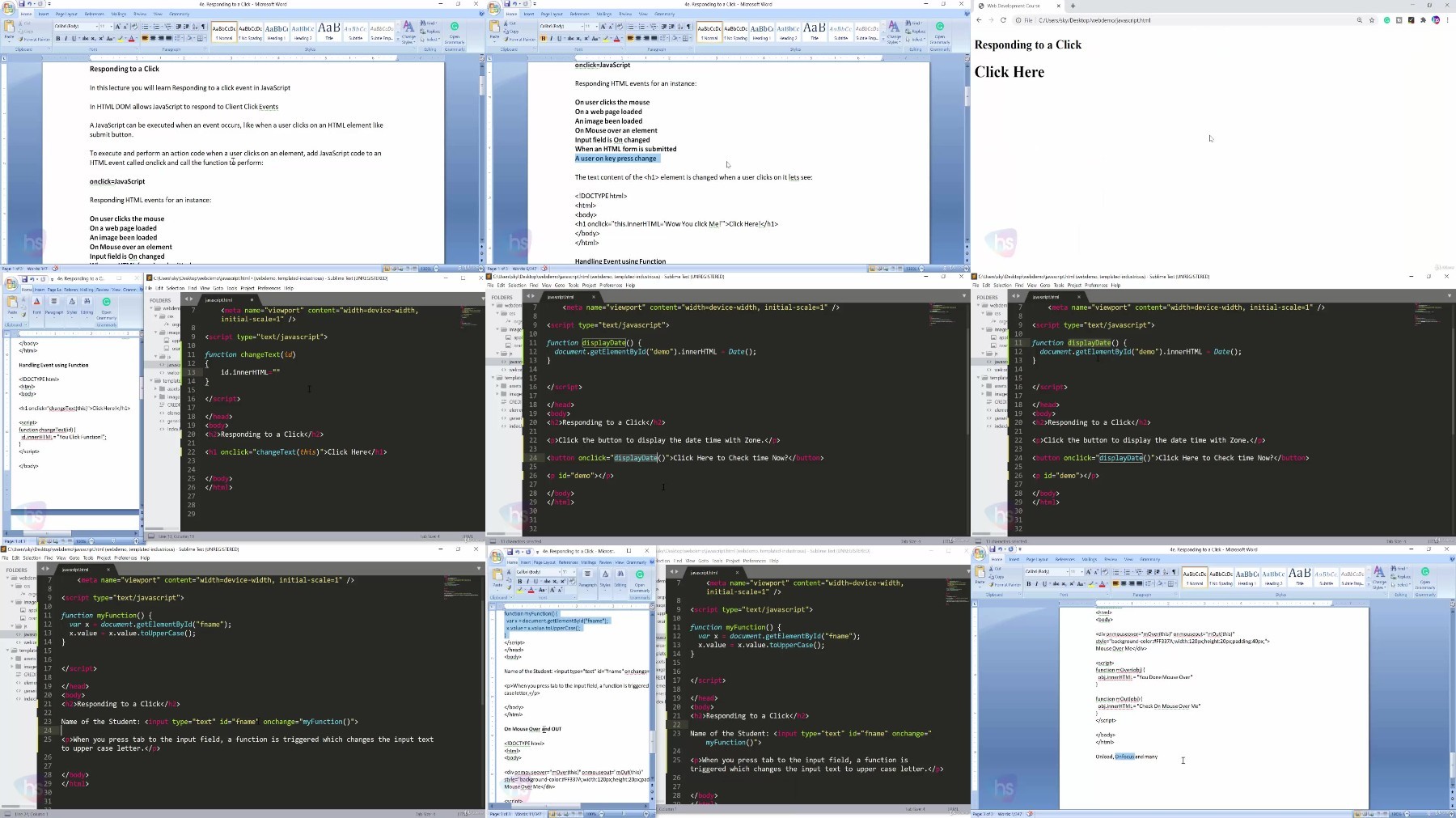This screenshot has height=818, width=1456.
Task: Click Save icon in top-left Word title bar
Action: click(x=22, y=3)
